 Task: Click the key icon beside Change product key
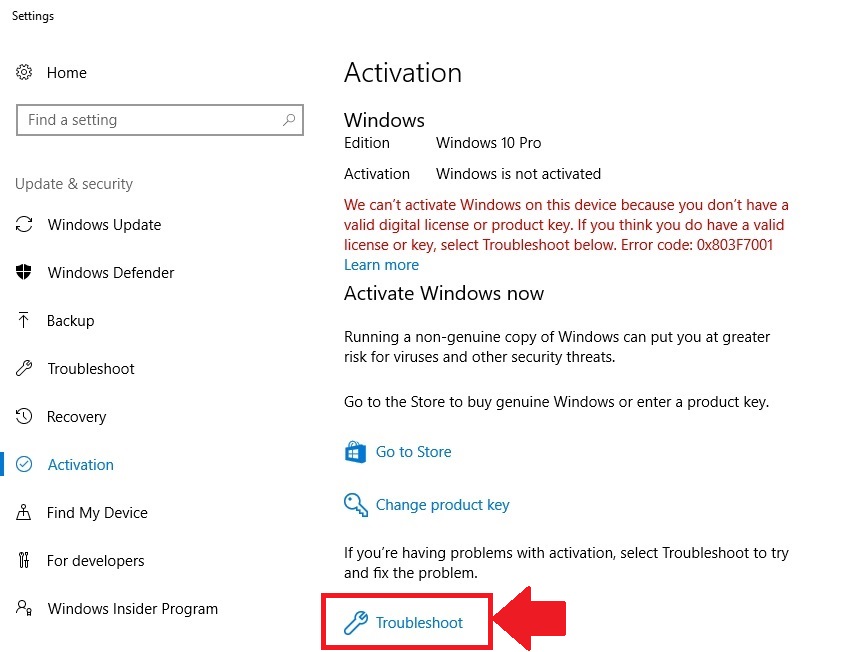(355, 505)
